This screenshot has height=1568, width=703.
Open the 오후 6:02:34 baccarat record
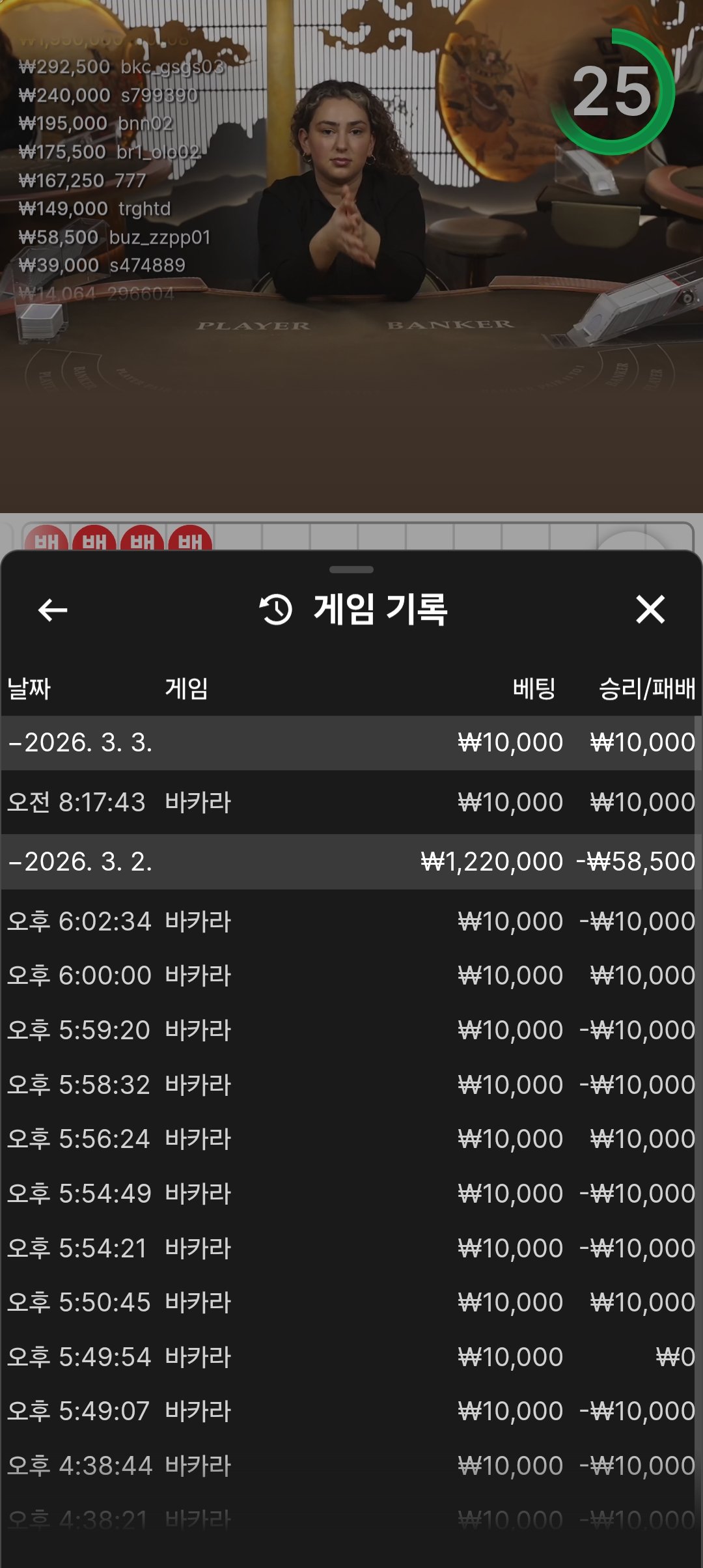pyautogui.click(x=351, y=921)
